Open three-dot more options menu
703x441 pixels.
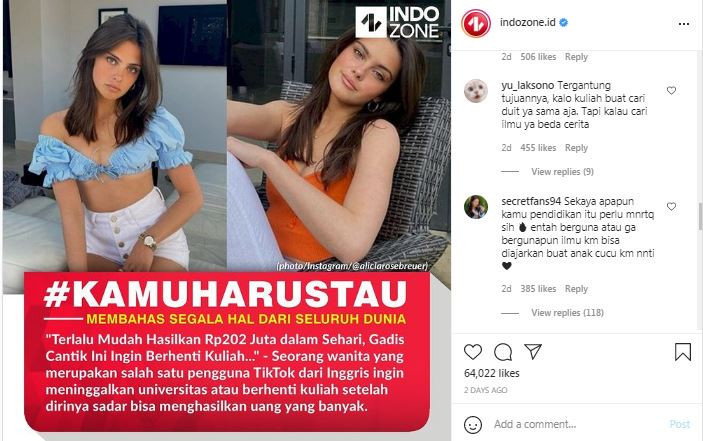pos(684,24)
